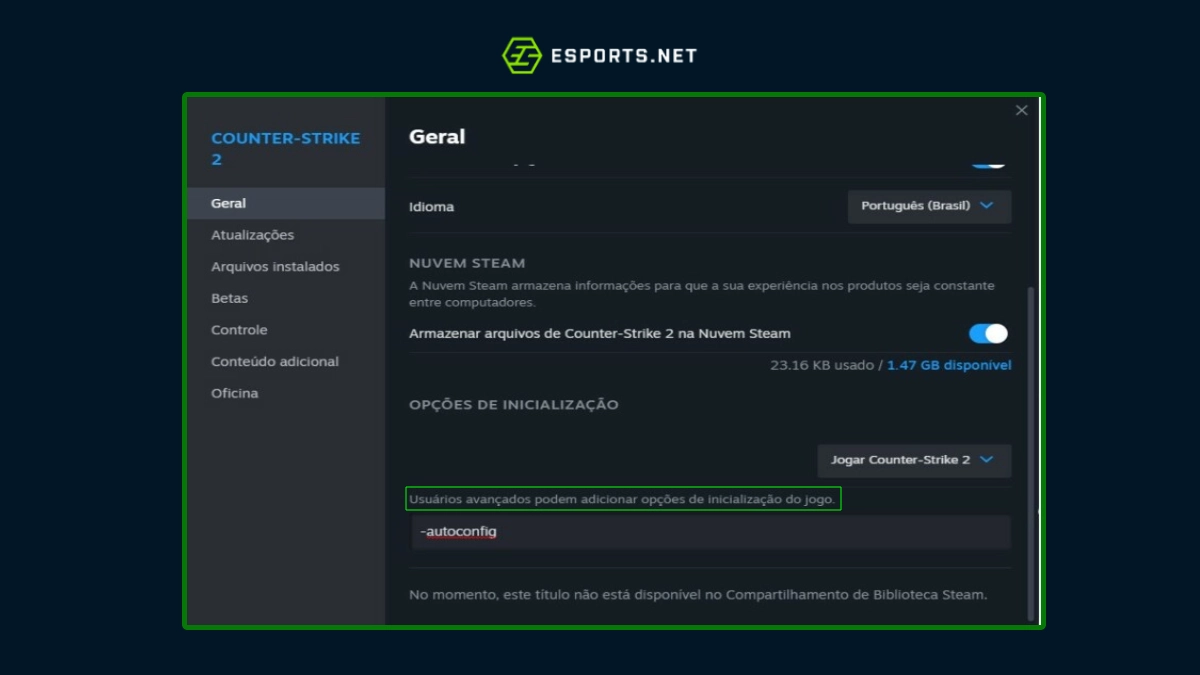Click the NUVEM STEAM section heading
1200x675 pixels.
467,263
